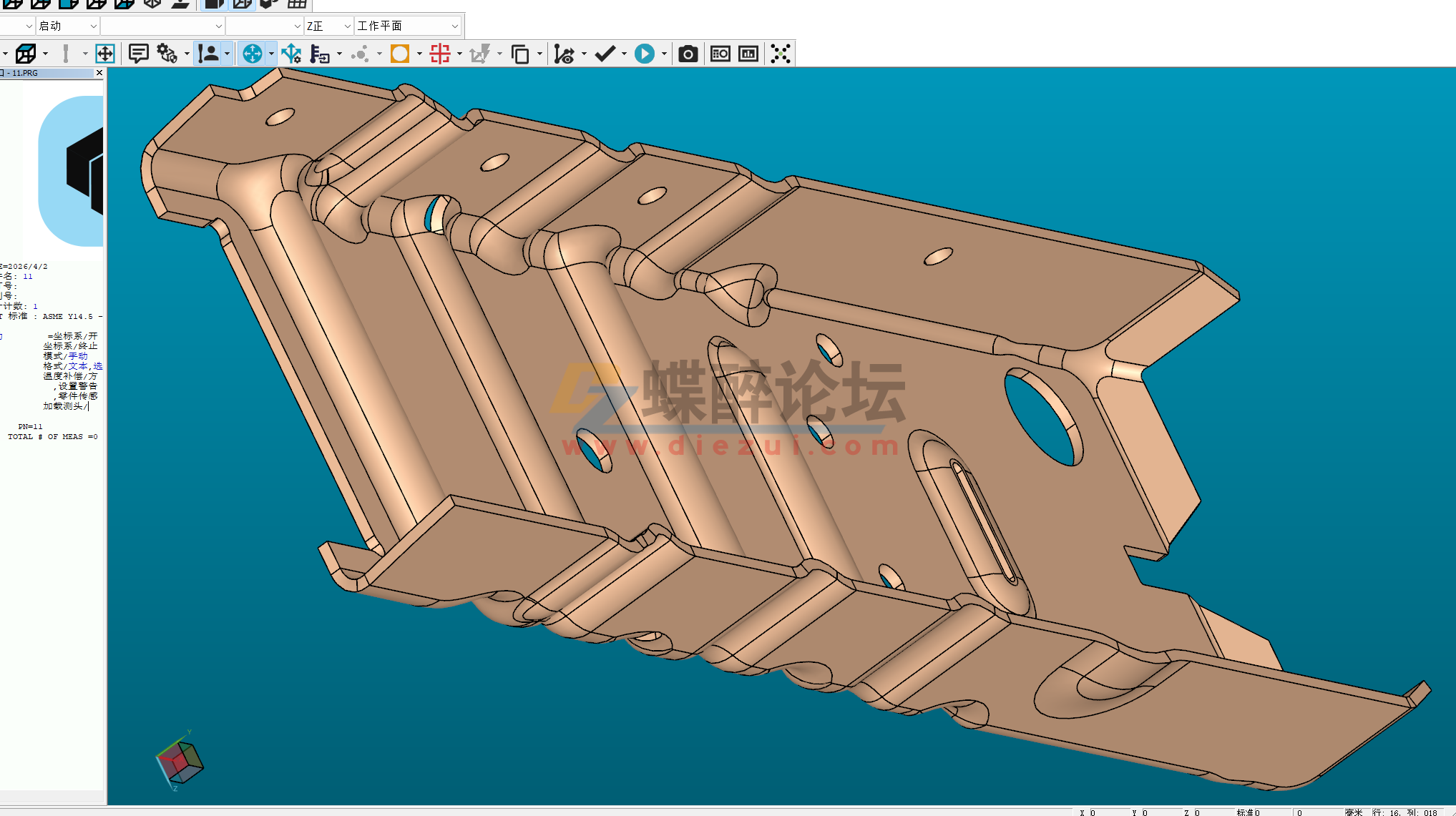Select the probe point-sensor icon with gear
This screenshot has width=1456, height=816.
point(166,53)
